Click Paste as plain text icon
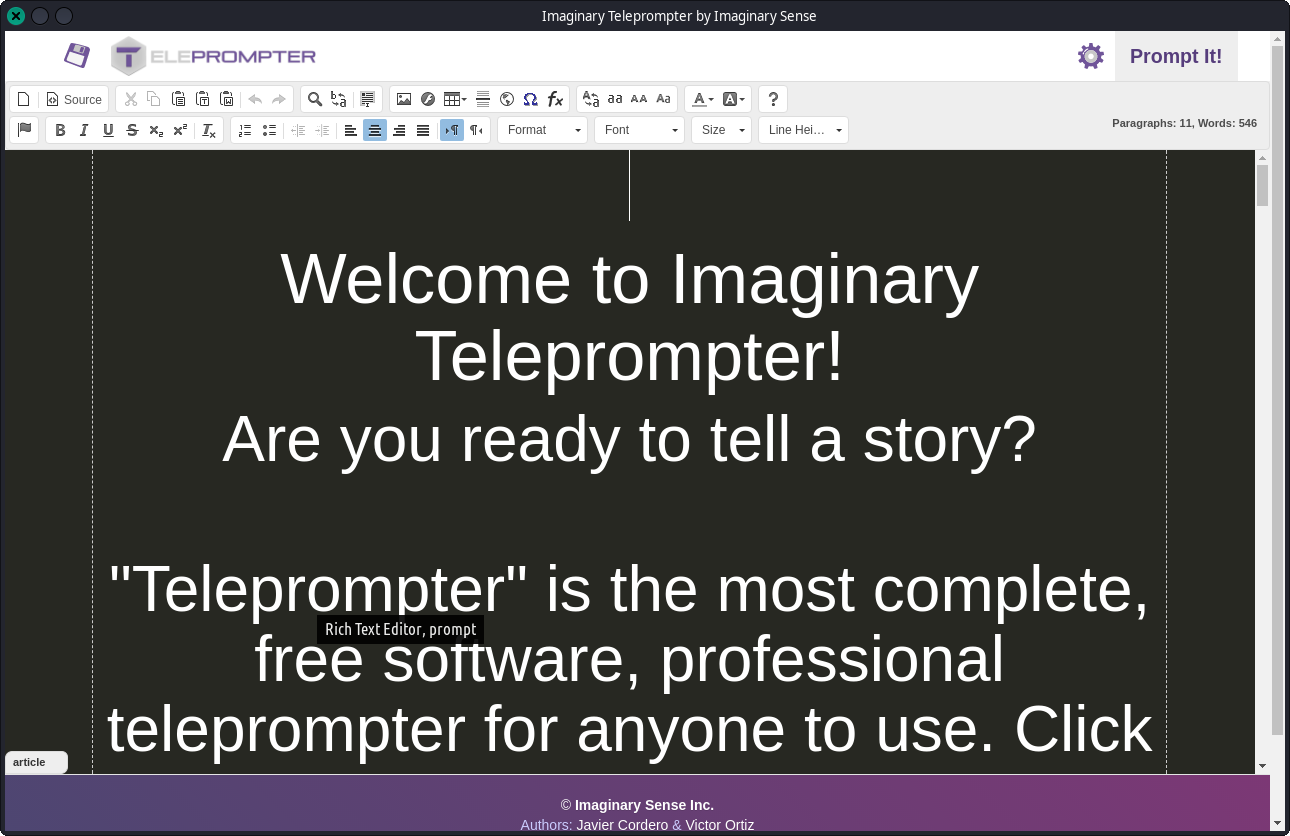 tap(202, 99)
